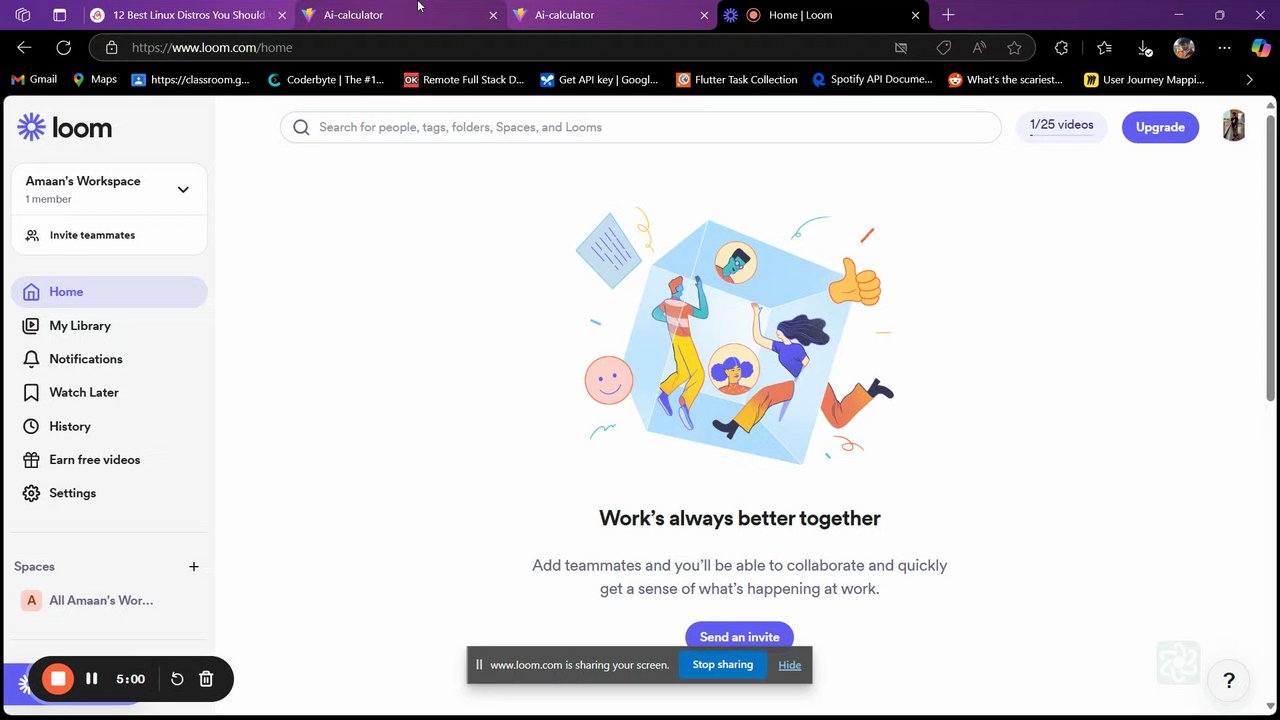Click the camera blocked icon in address bar
1280x720 pixels.
(x=901, y=47)
